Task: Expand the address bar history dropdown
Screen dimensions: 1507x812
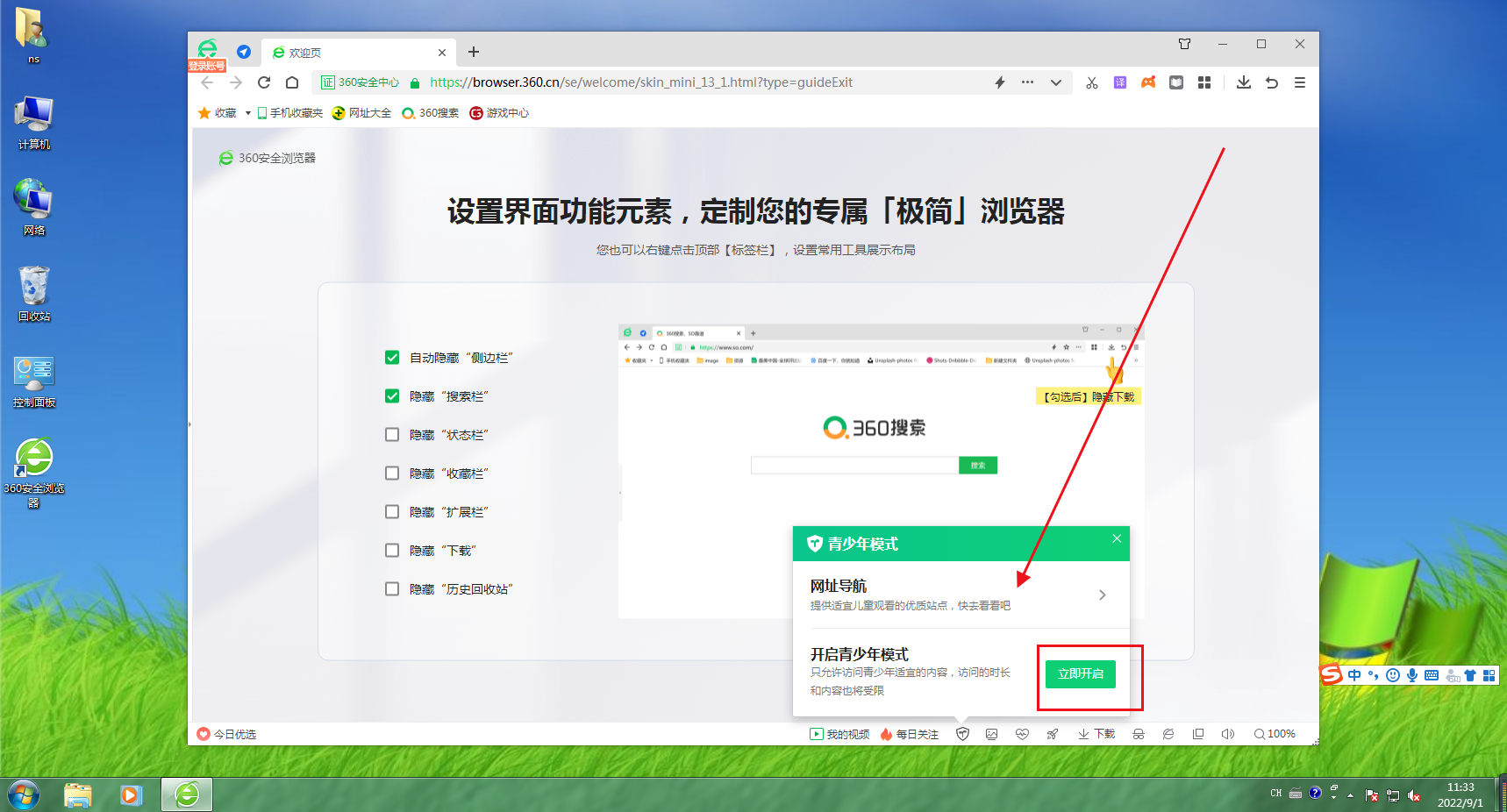Action: click(x=1056, y=82)
